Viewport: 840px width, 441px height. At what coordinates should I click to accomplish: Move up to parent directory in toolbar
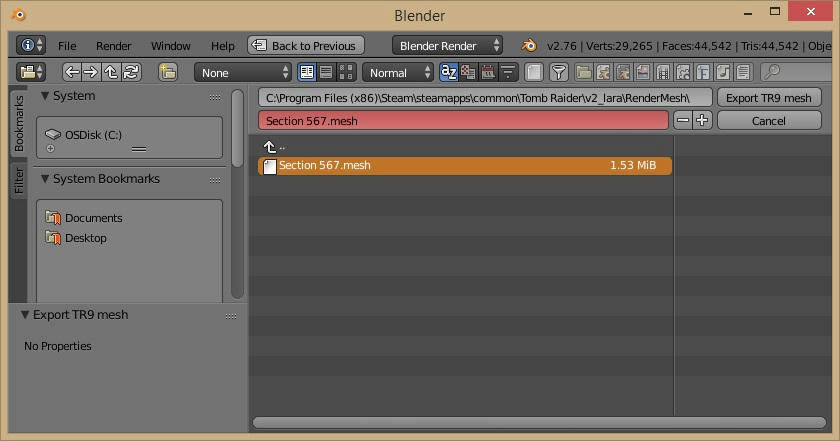tap(111, 72)
